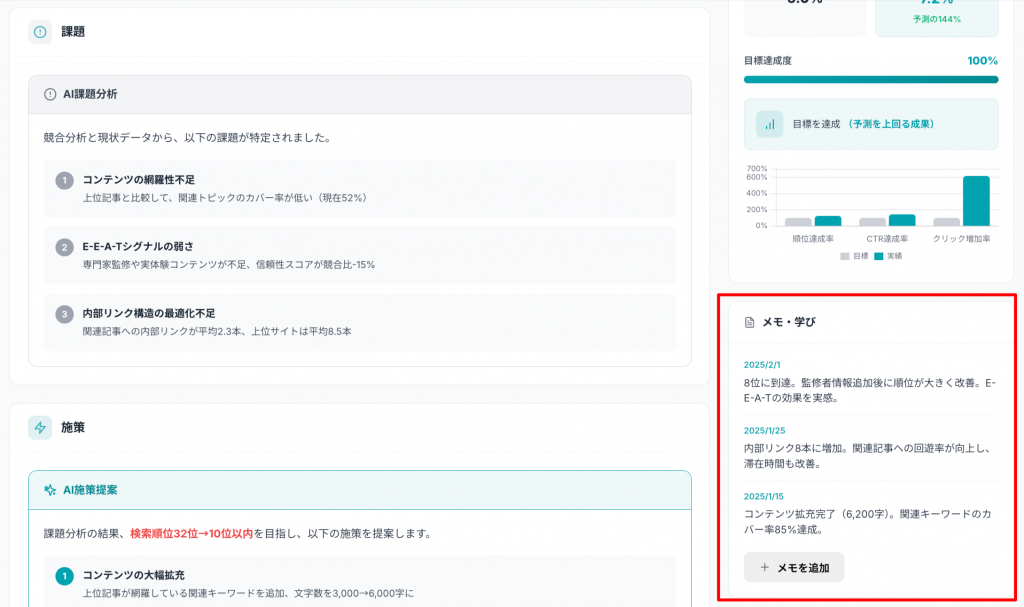Open the 2025/2/1 memo entry
Image resolution: width=1024 pixels, height=607 pixels.
(870, 382)
